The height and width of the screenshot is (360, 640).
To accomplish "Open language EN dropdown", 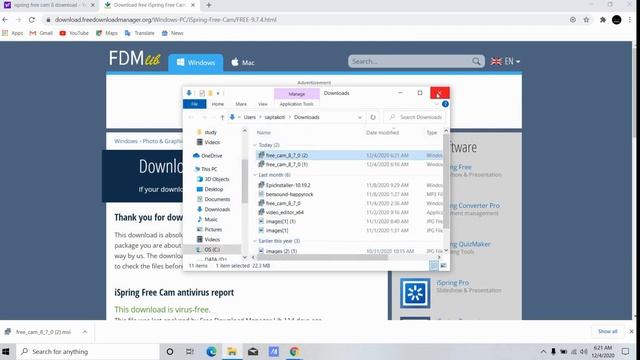I will coord(505,61).
